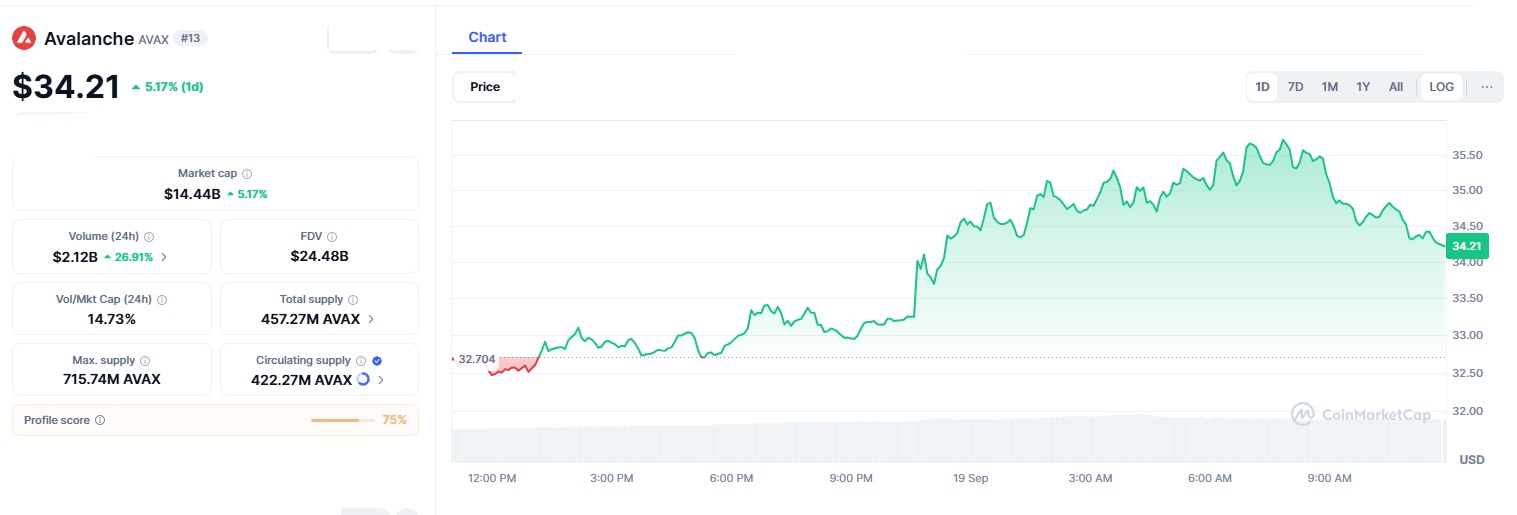The height and width of the screenshot is (515, 1517).
Task: Click the $24.48B FDV value
Action: (320, 256)
